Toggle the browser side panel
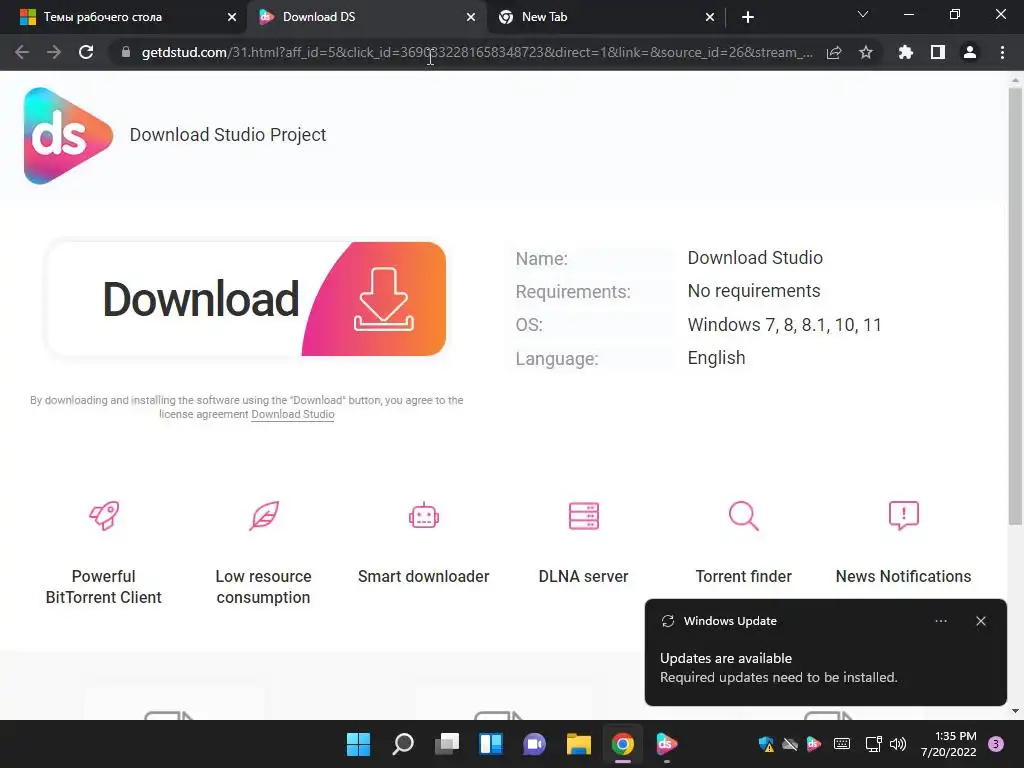The height and width of the screenshot is (768, 1024). click(938, 52)
